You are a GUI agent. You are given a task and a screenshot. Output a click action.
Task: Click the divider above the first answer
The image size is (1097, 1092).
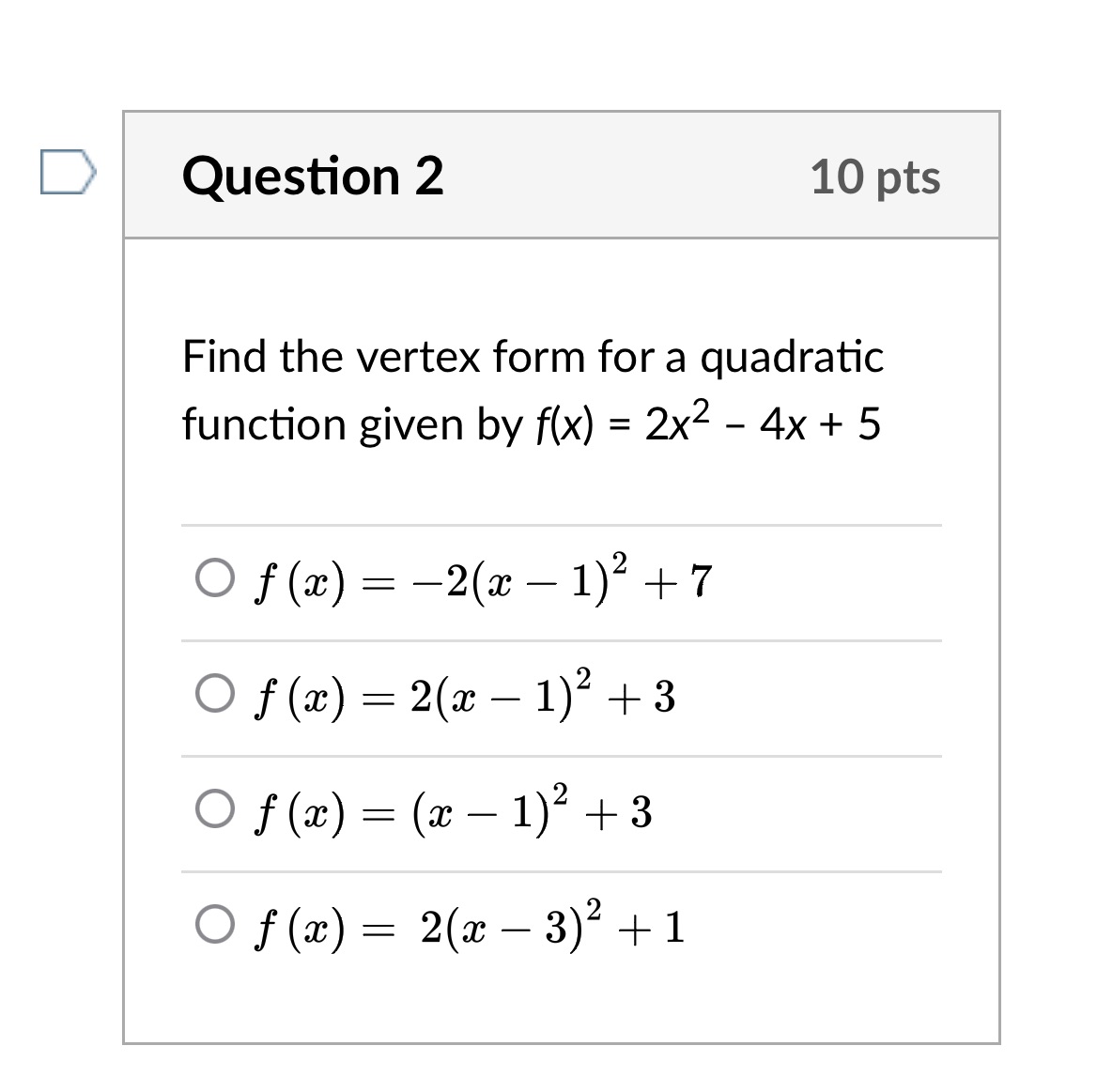pos(562,524)
